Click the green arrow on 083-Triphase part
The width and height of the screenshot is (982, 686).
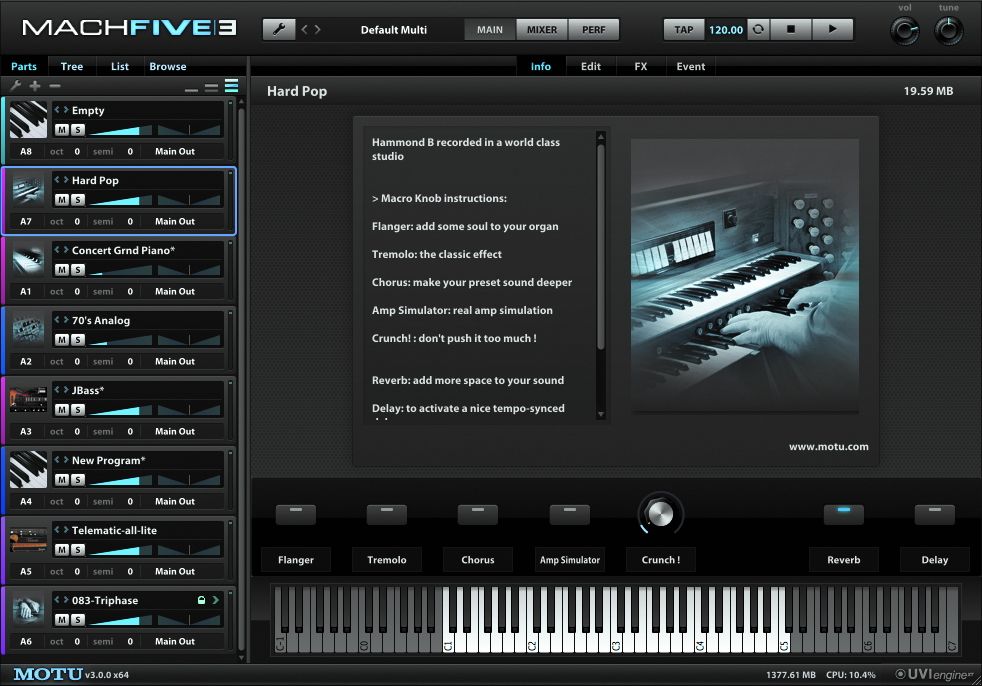pyautogui.click(x=215, y=600)
